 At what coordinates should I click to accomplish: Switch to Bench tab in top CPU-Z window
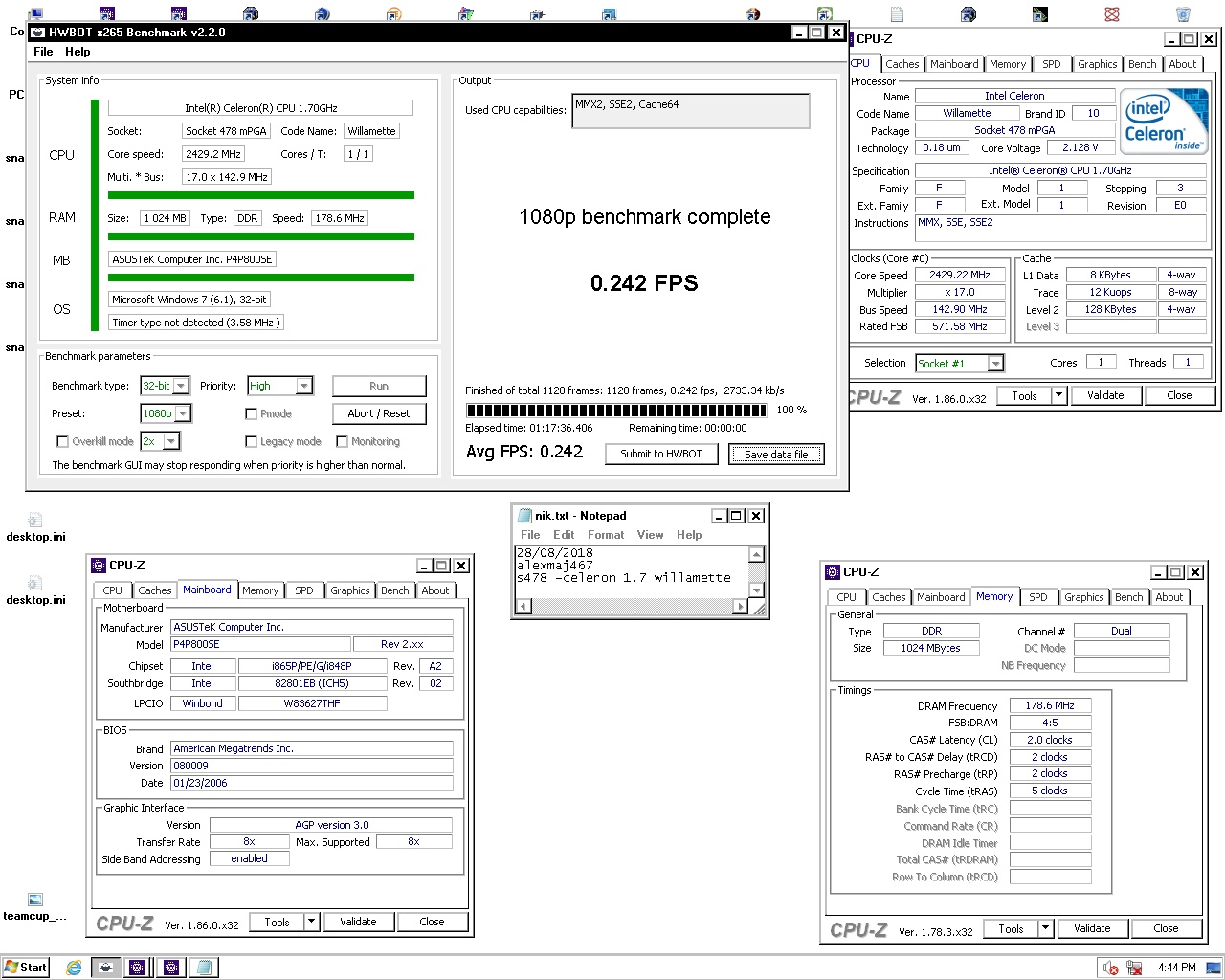[x=1142, y=64]
